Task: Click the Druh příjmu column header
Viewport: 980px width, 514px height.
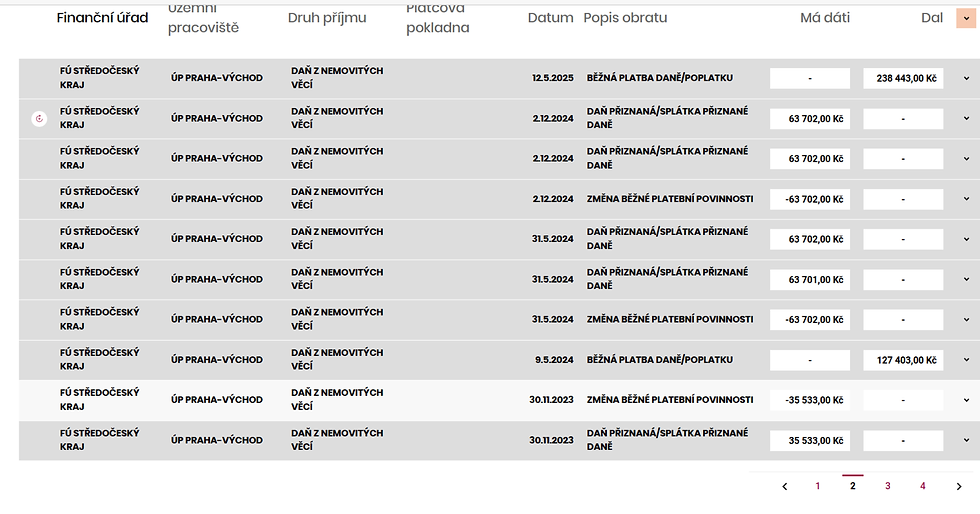Action: 327,18
